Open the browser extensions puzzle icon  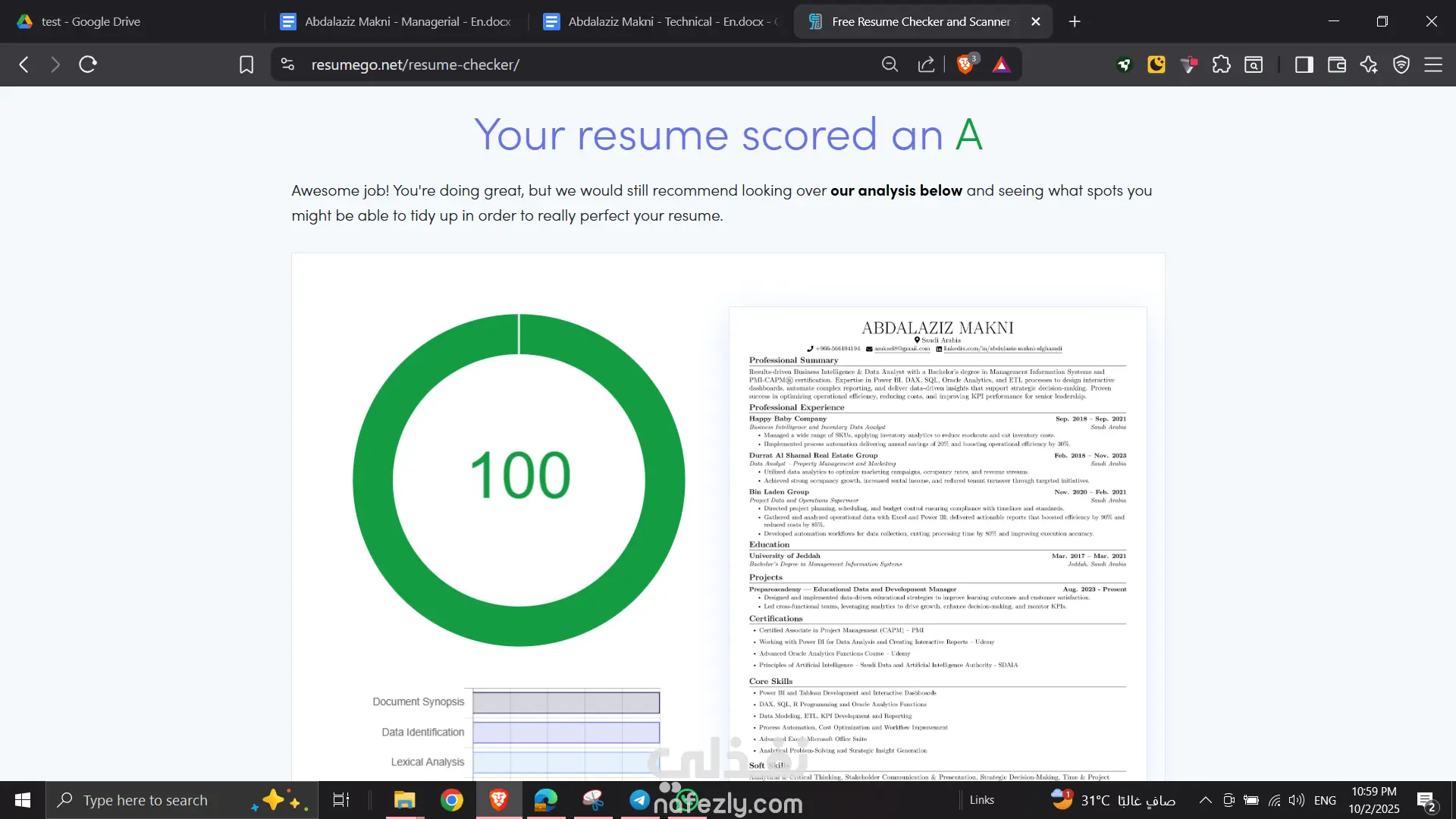[x=1221, y=64]
